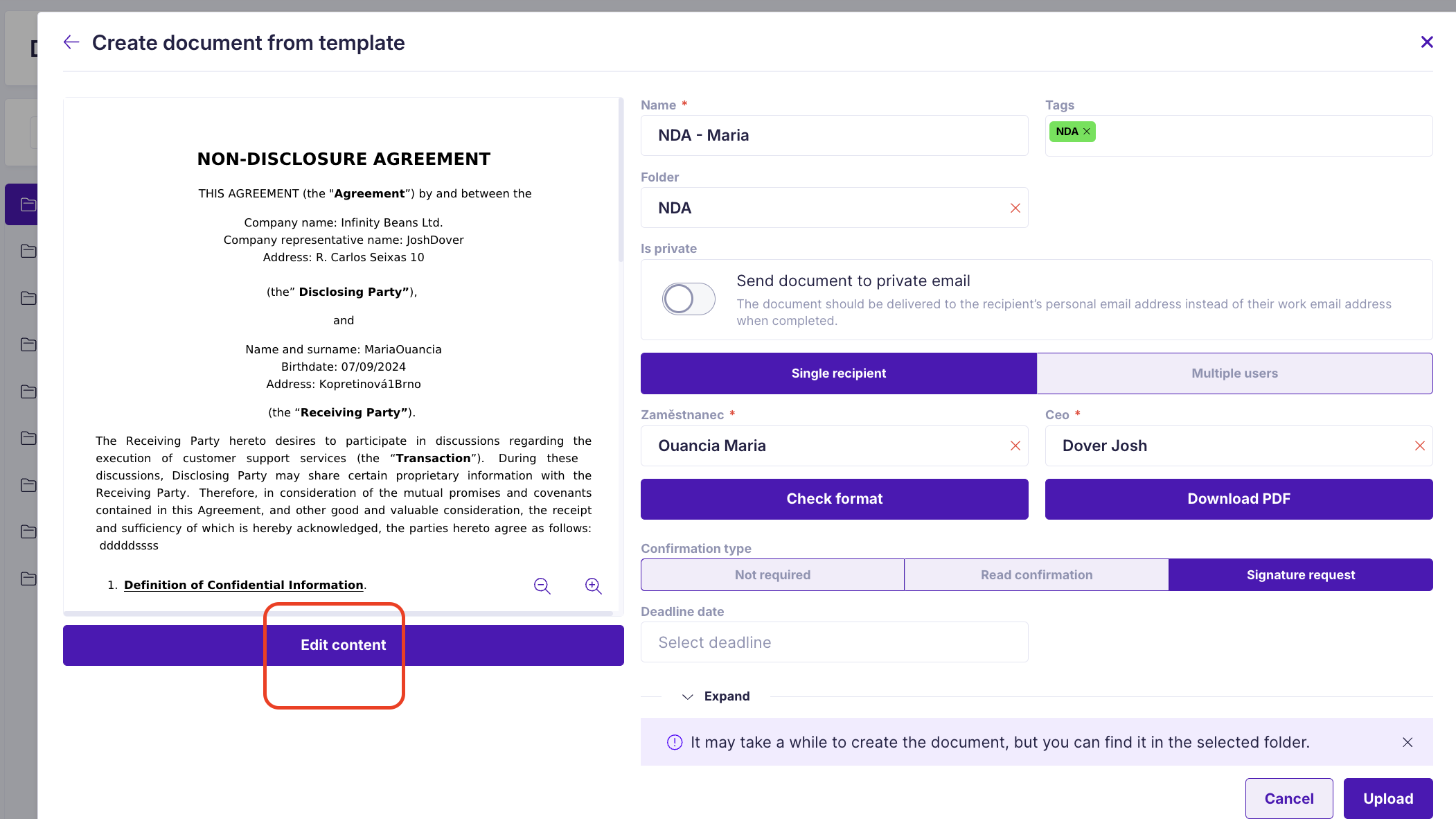Choose Not required confirmation type
This screenshot has width=1456, height=819.
[772, 575]
